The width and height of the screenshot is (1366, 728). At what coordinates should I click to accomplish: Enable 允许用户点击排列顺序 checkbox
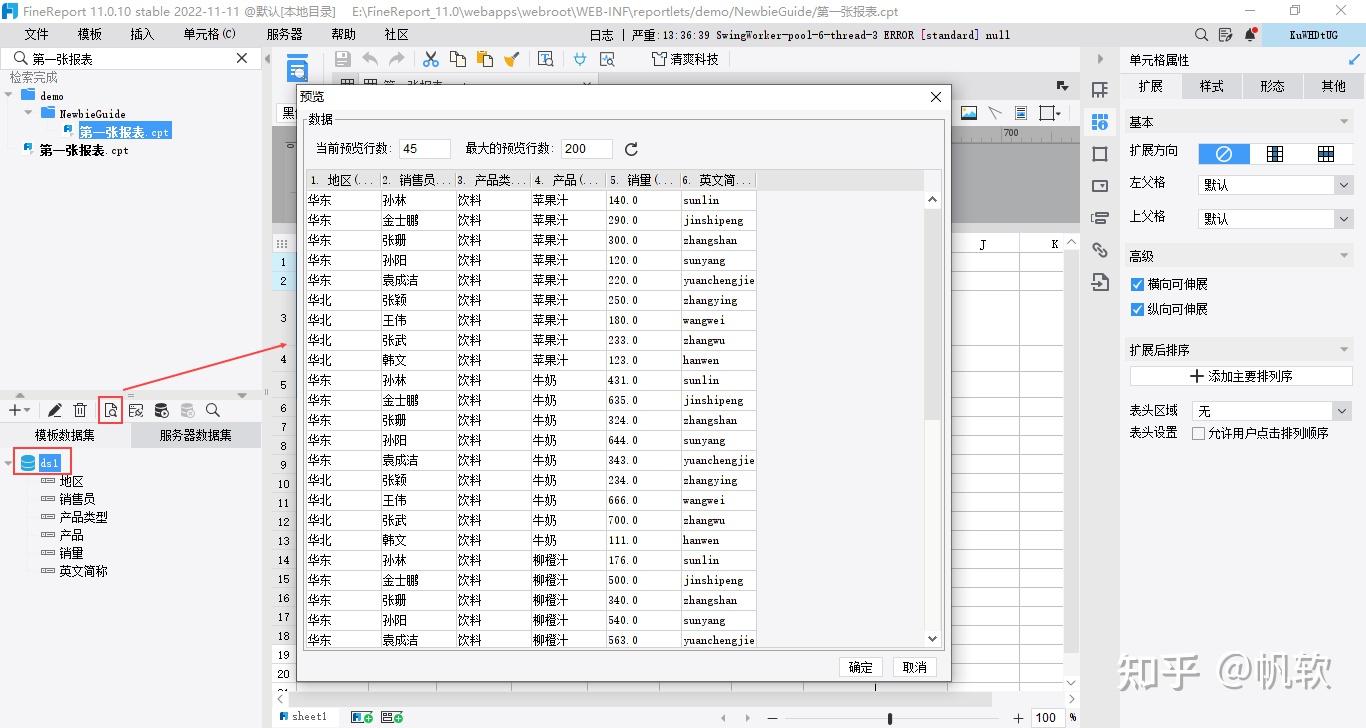1198,433
